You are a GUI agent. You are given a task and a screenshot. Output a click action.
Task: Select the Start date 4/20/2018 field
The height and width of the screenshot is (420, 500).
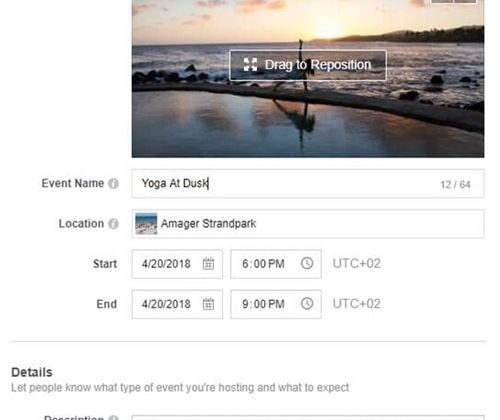coord(177,264)
